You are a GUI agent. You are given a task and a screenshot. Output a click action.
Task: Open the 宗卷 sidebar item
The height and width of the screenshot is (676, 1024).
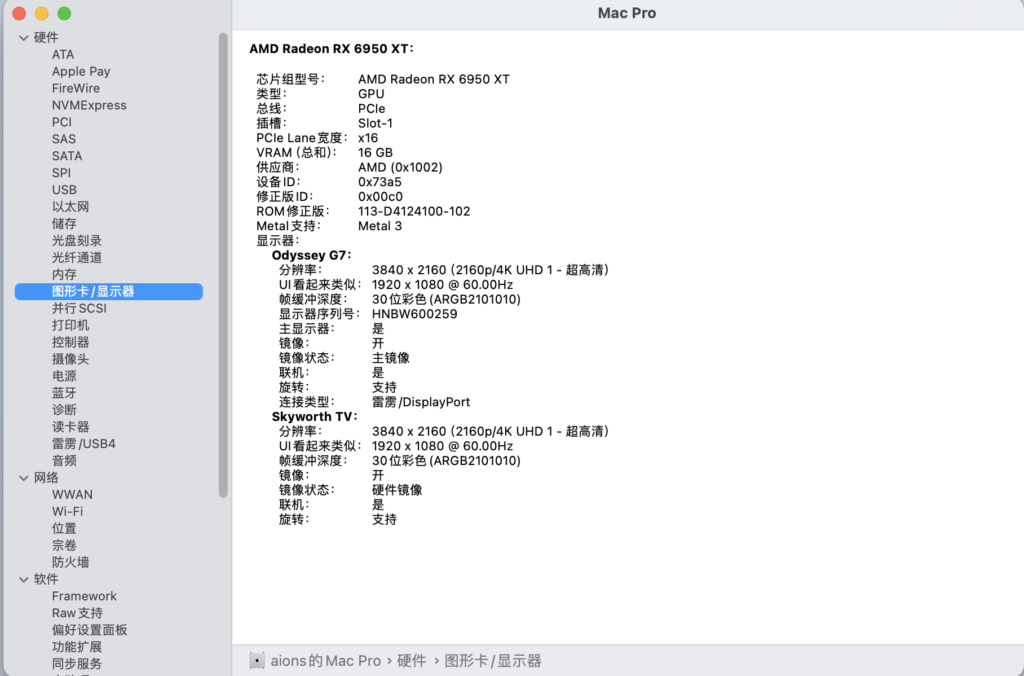coord(65,546)
